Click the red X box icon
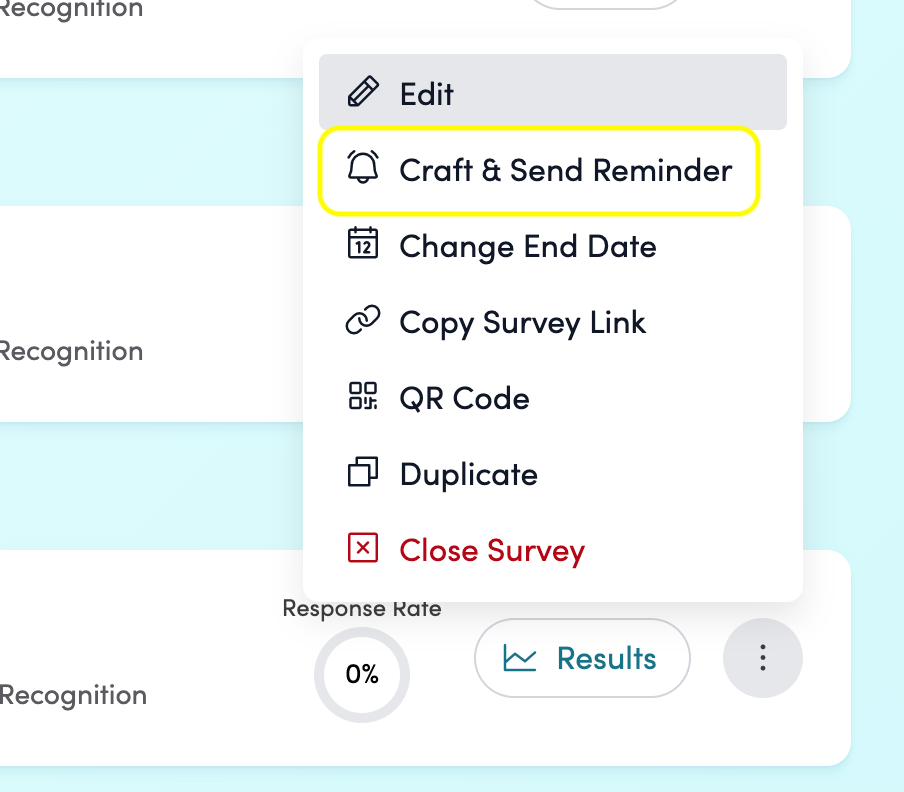The image size is (904, 792). (363, 549)
